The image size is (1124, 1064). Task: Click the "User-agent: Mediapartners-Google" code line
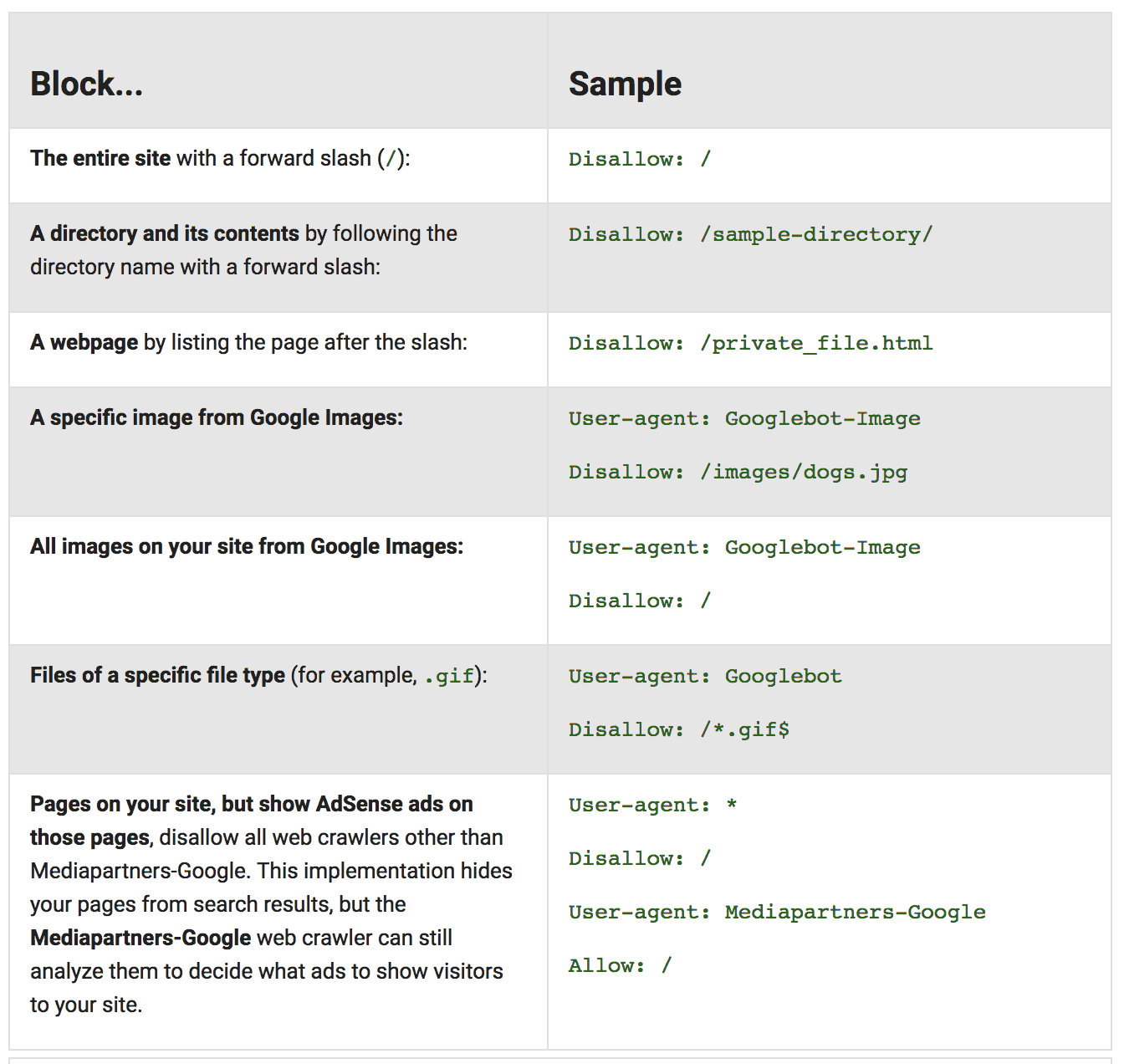[x=777, y=912]
